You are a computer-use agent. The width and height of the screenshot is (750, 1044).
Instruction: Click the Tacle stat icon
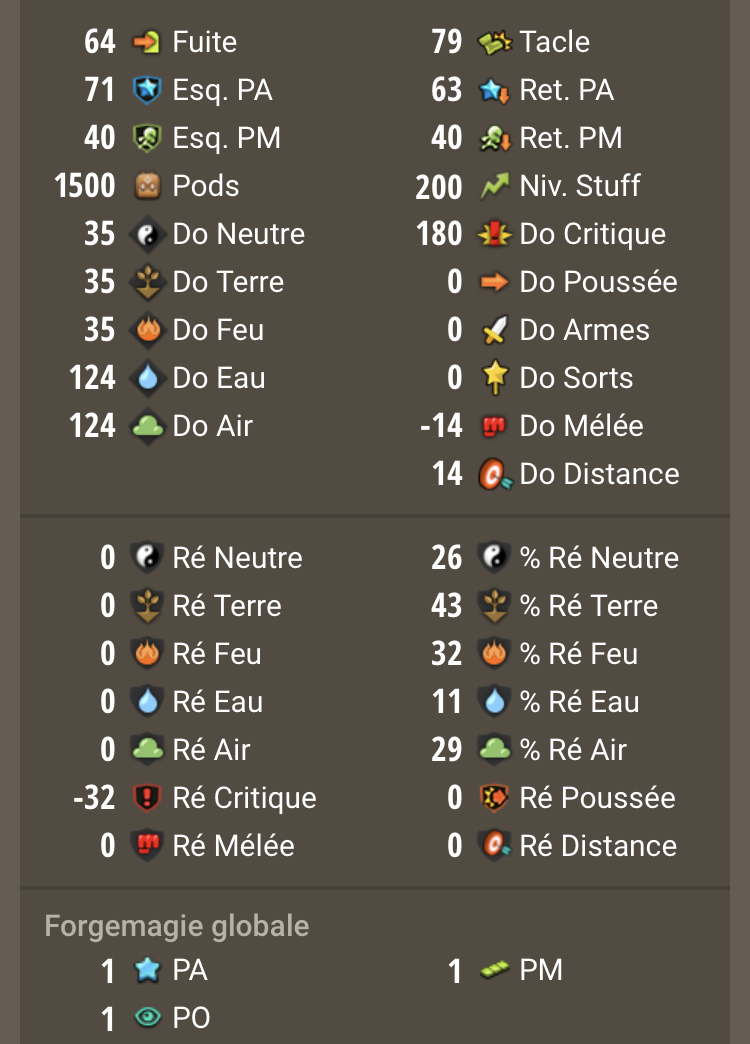(x=494, y=43)
